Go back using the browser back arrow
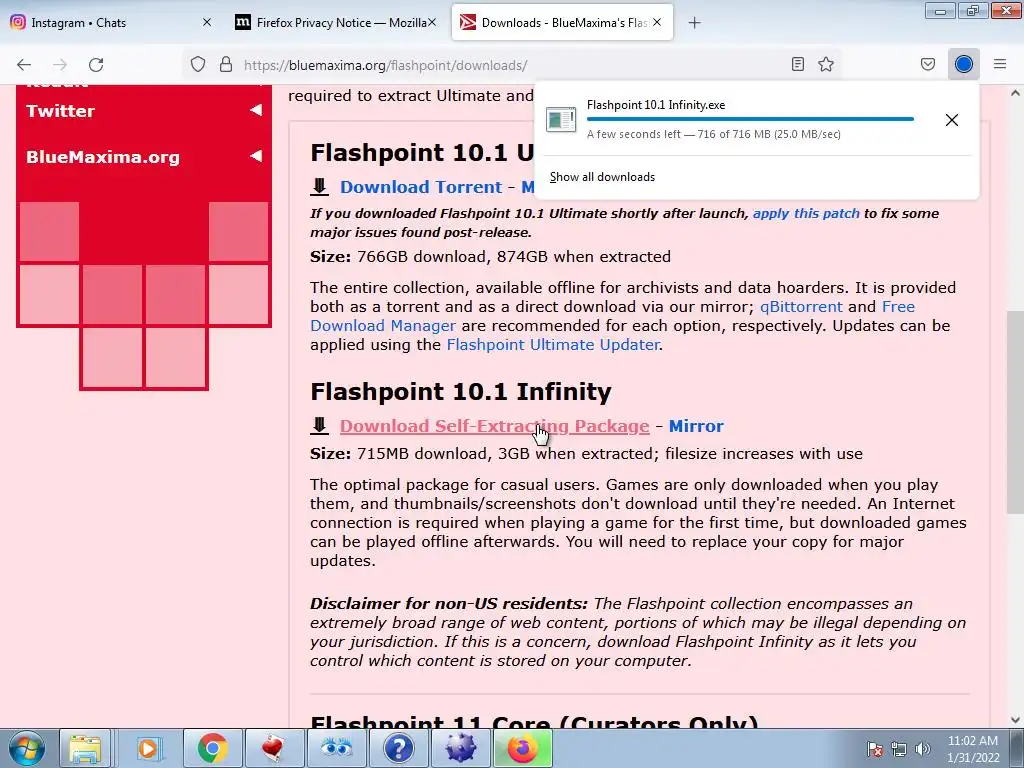 (x=24, y=64)
